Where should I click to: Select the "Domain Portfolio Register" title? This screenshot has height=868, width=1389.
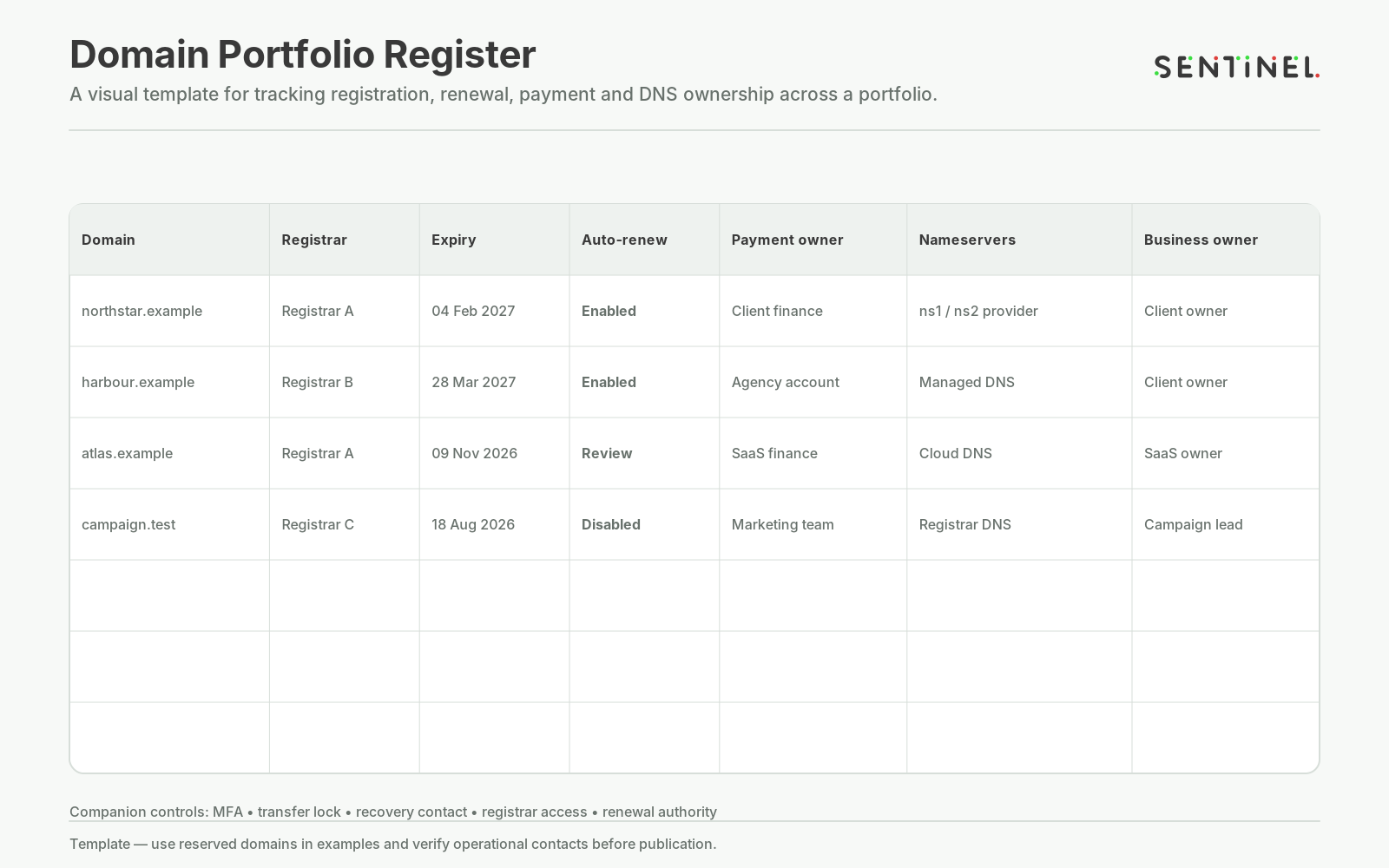pos(302,54)
